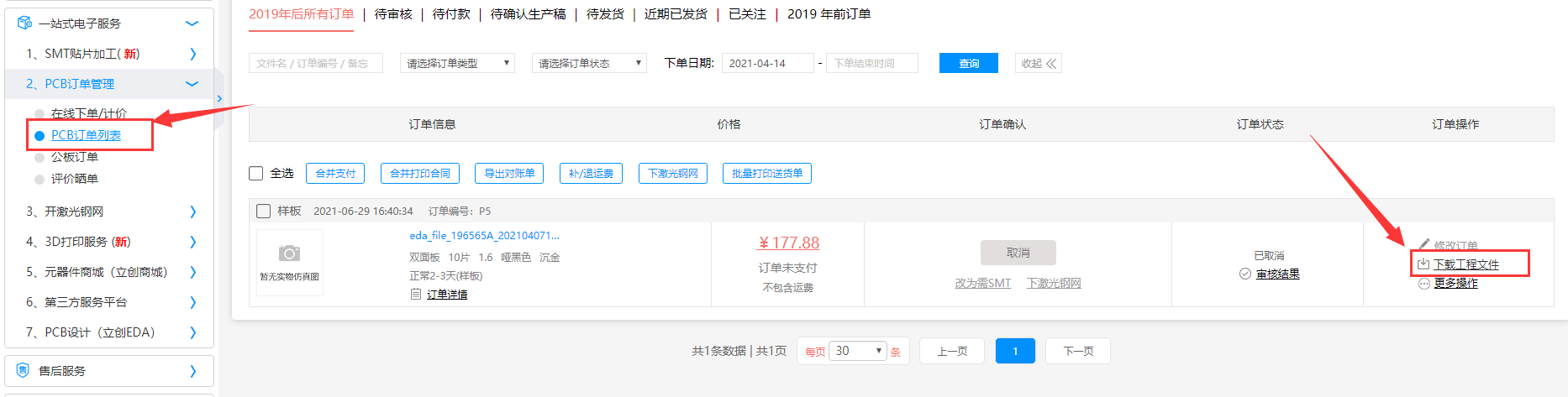Click the 文件名/订单编号 search field
The width and height of the screenshot is (1568, 397).
pos(315,63)
